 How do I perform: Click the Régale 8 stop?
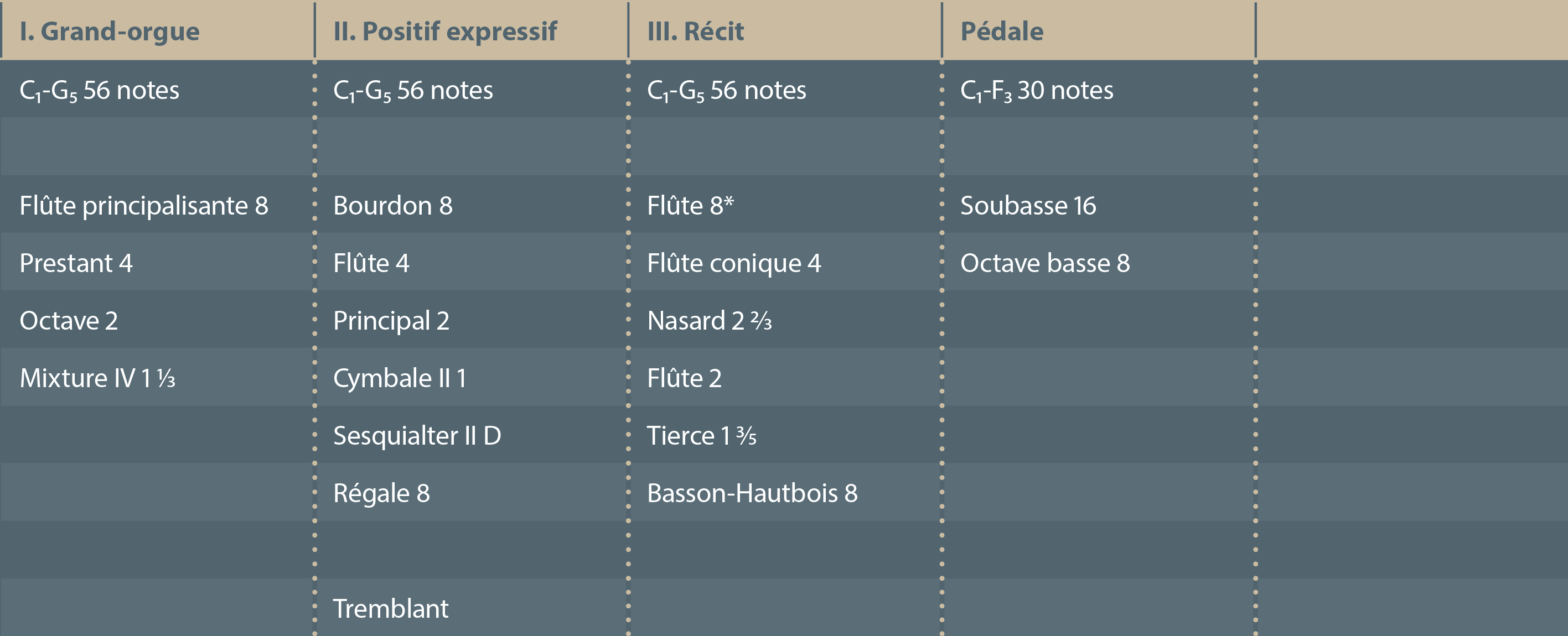[381, 493]
